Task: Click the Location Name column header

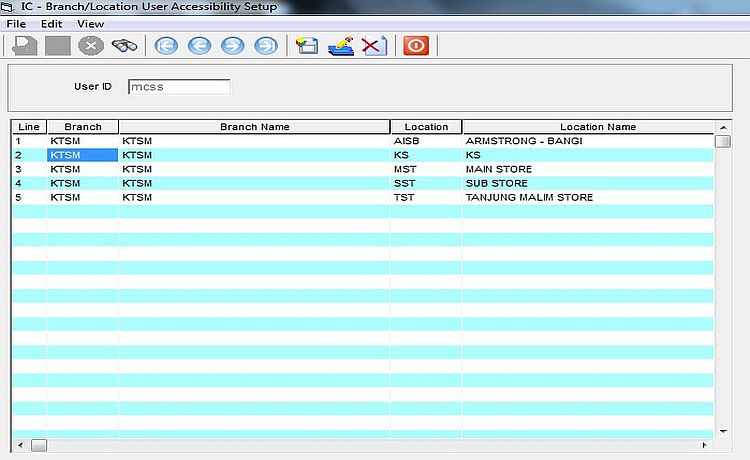Action: (597, 127)
